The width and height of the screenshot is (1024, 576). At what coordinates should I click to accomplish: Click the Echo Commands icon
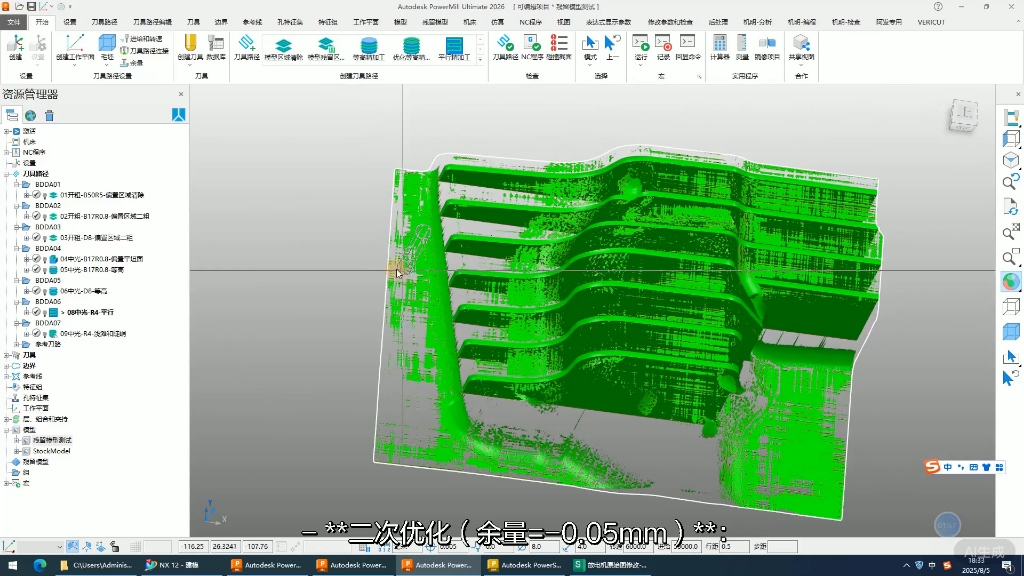(x=687, y=42)
